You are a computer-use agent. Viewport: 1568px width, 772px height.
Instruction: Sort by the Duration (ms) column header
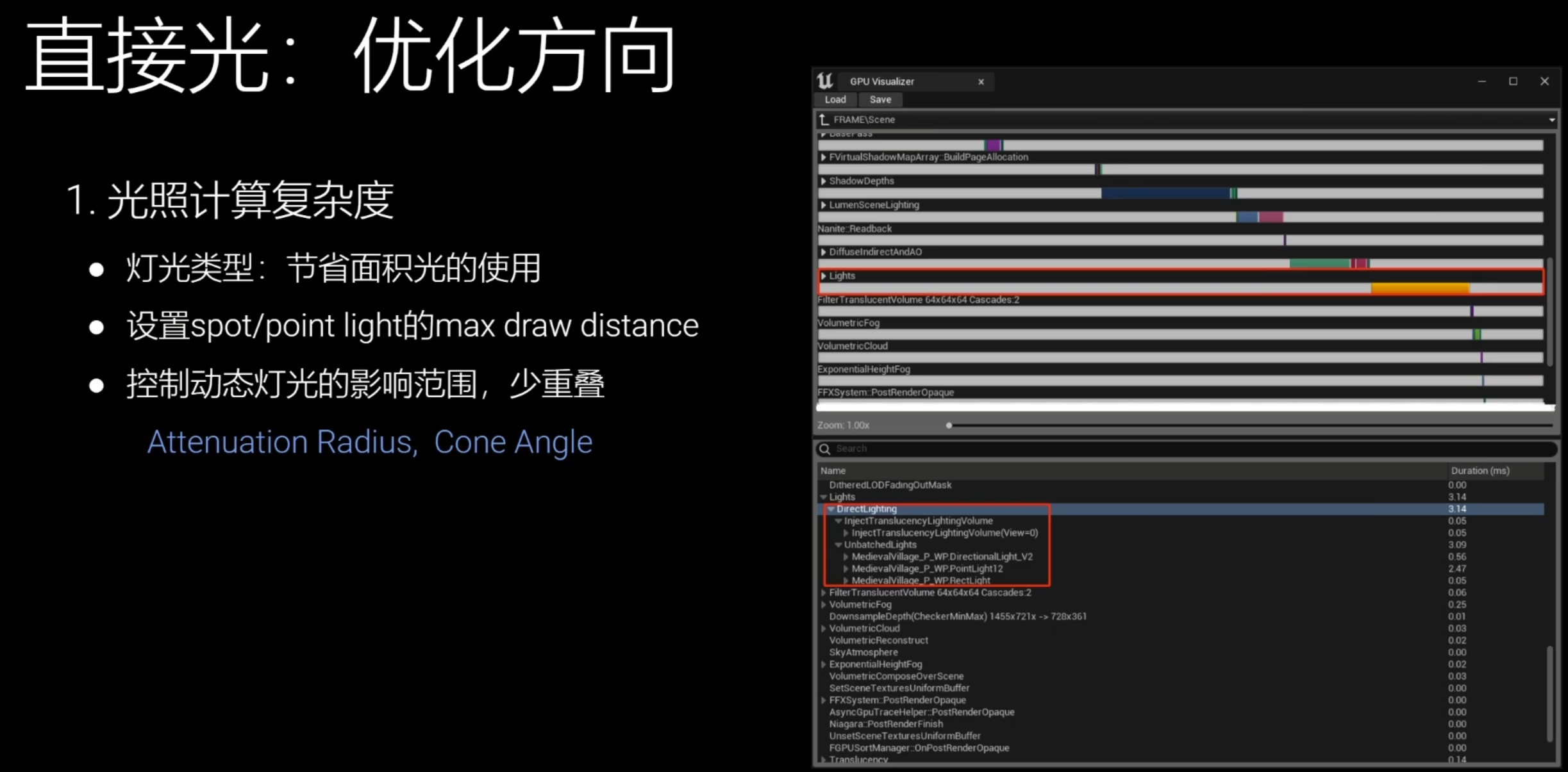(x=1480, y=471)
